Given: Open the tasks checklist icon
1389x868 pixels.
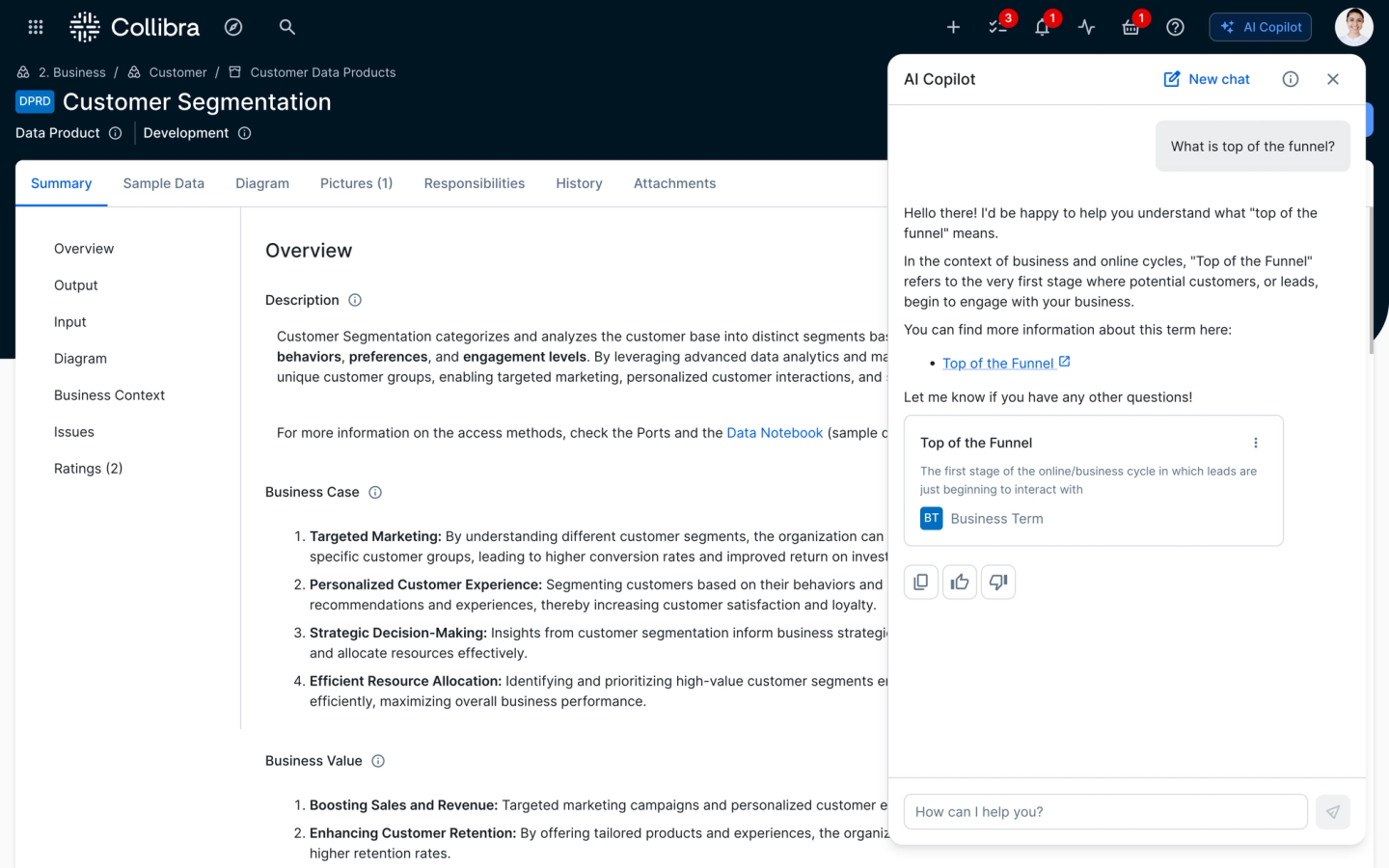Looking at the screenshot, I should click(x=997, y=27).
